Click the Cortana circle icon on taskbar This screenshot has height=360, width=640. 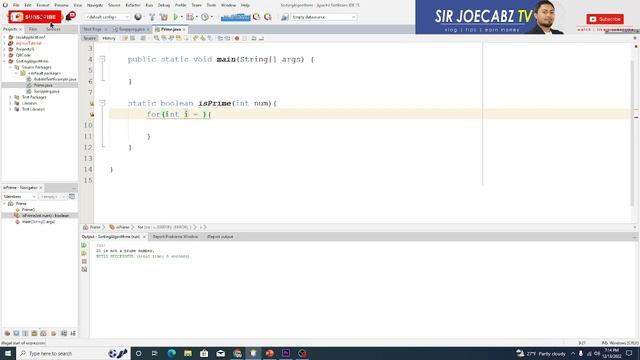click(138, 353)
